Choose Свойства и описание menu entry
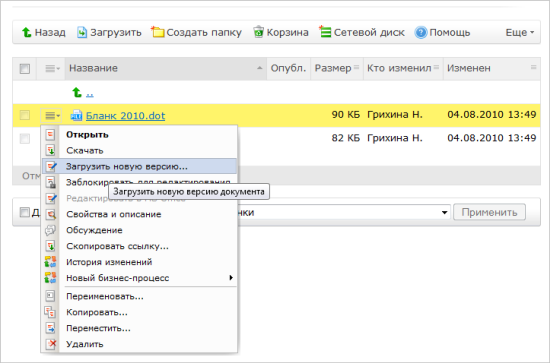The height and width of the screenshot is (363, 550). (x=139, y=214)
